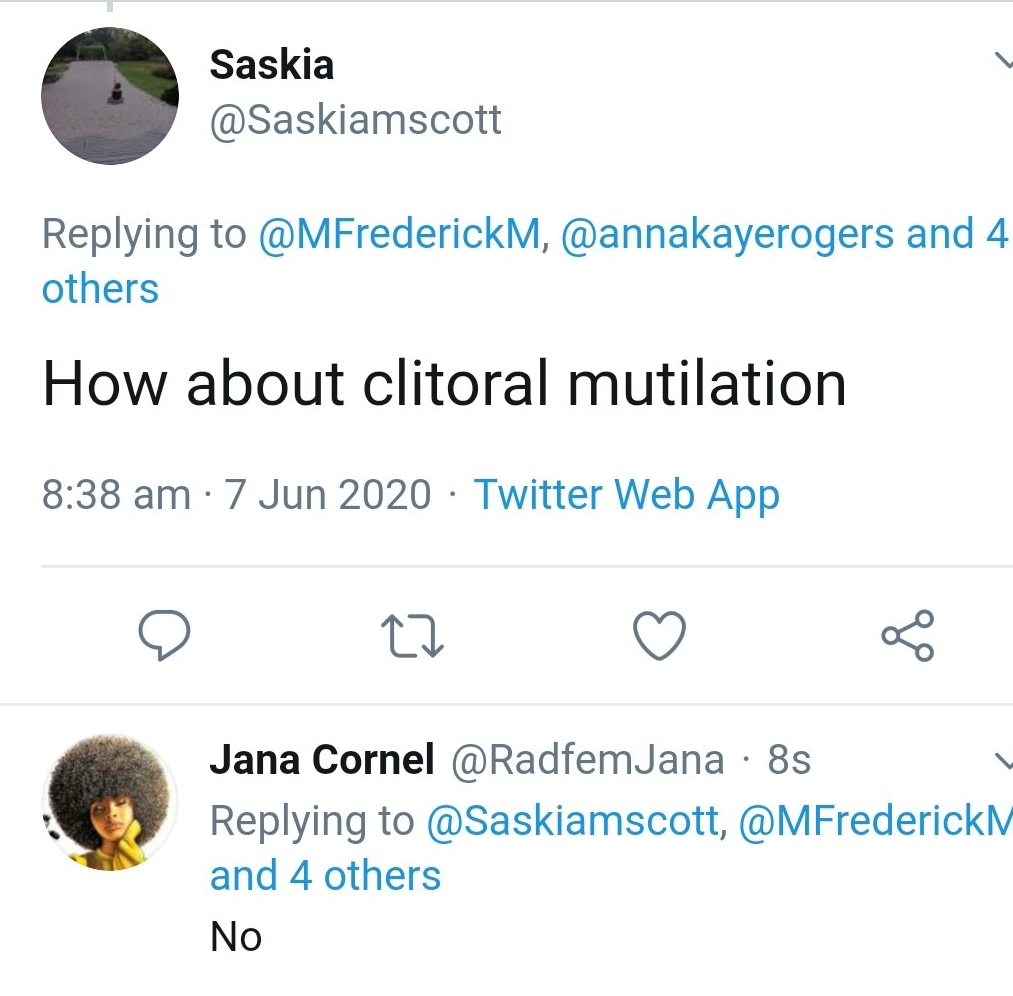1013x996 pixels.
Task: Open the @RadfemJana handle
Action: pos(587,760)
